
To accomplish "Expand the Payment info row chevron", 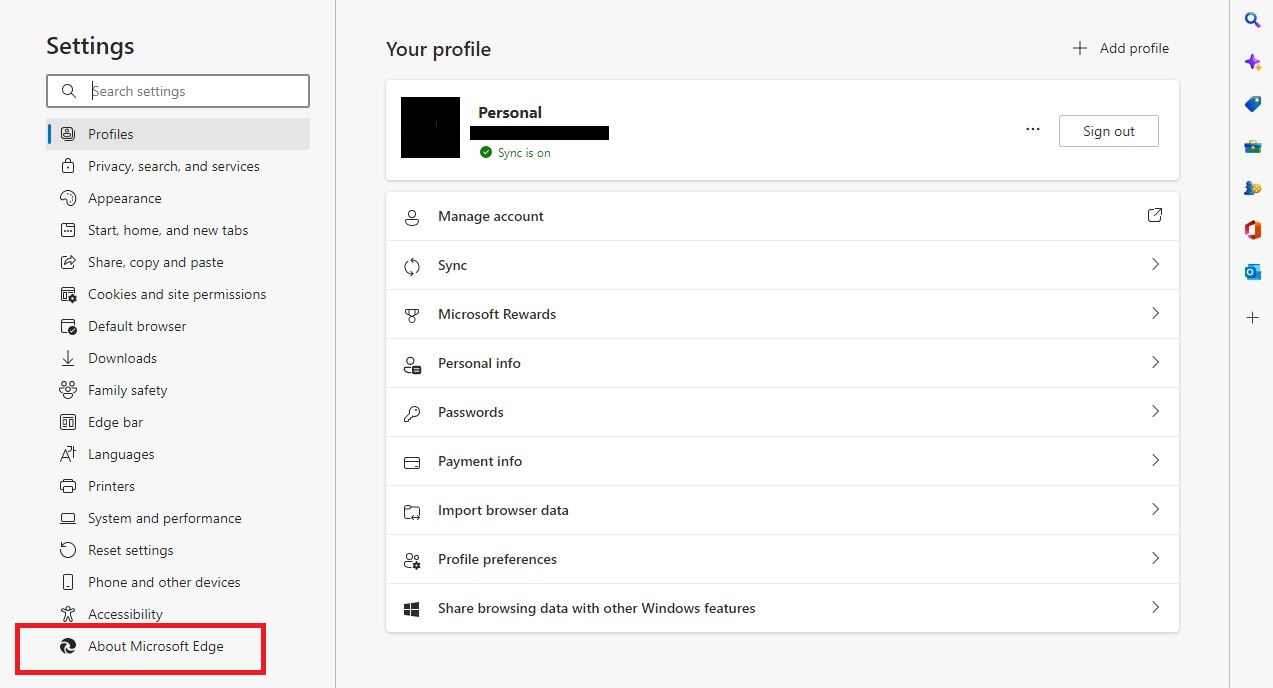I will [1155, 461].
